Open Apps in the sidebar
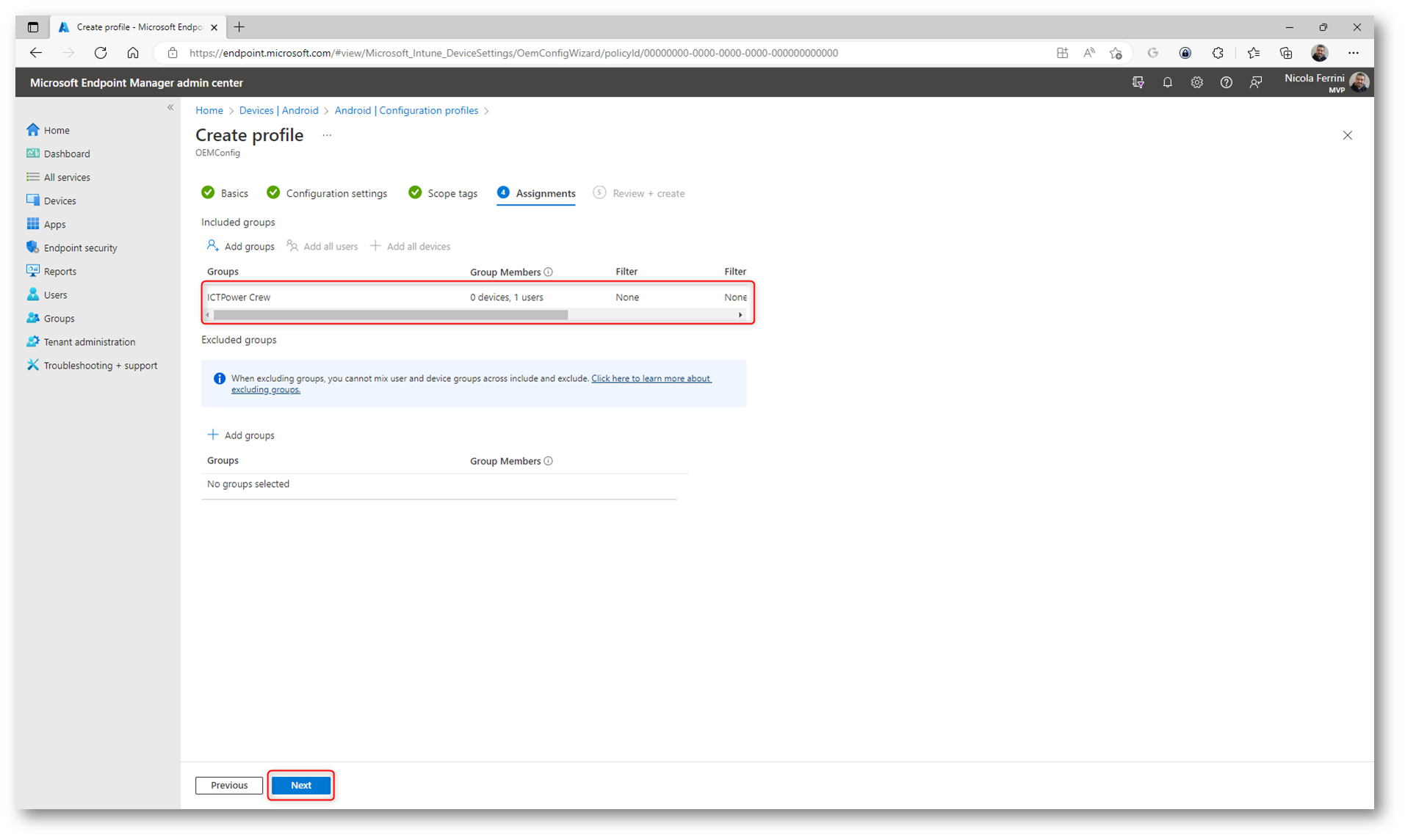Image resolution: width=1405 pixels, height=840 pixels. click(46, 224)
